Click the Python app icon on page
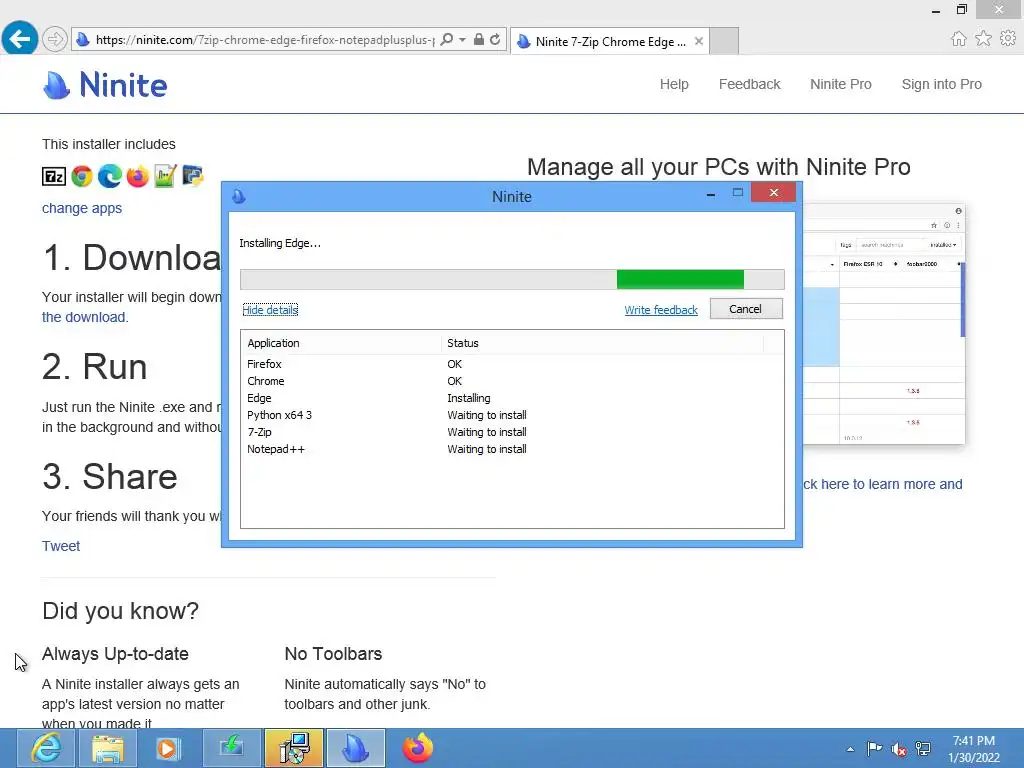The image size is (1024, 768). pos(193,176)
